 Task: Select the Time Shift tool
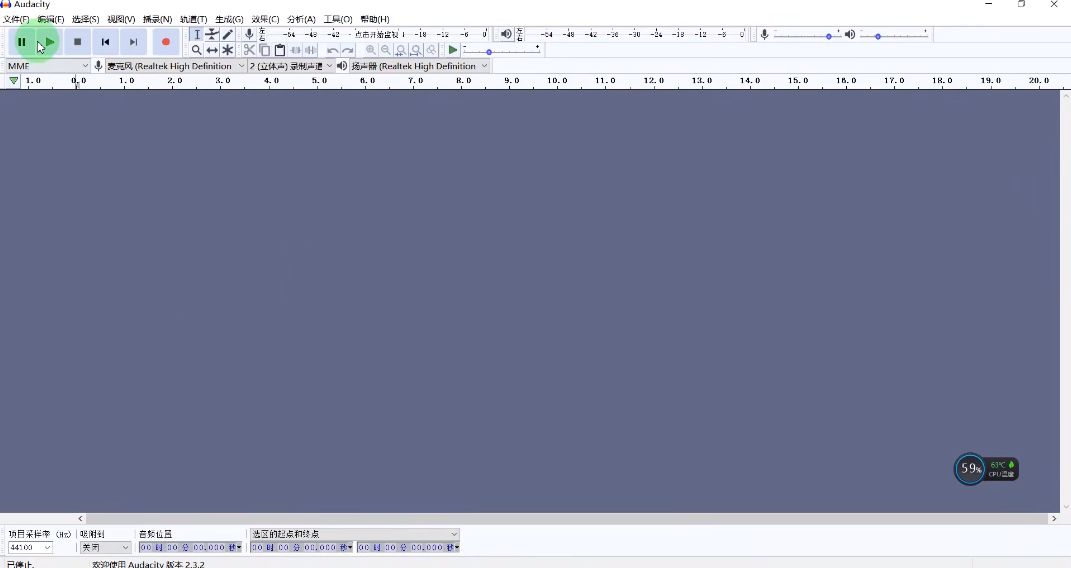click(x=212, y=50)
